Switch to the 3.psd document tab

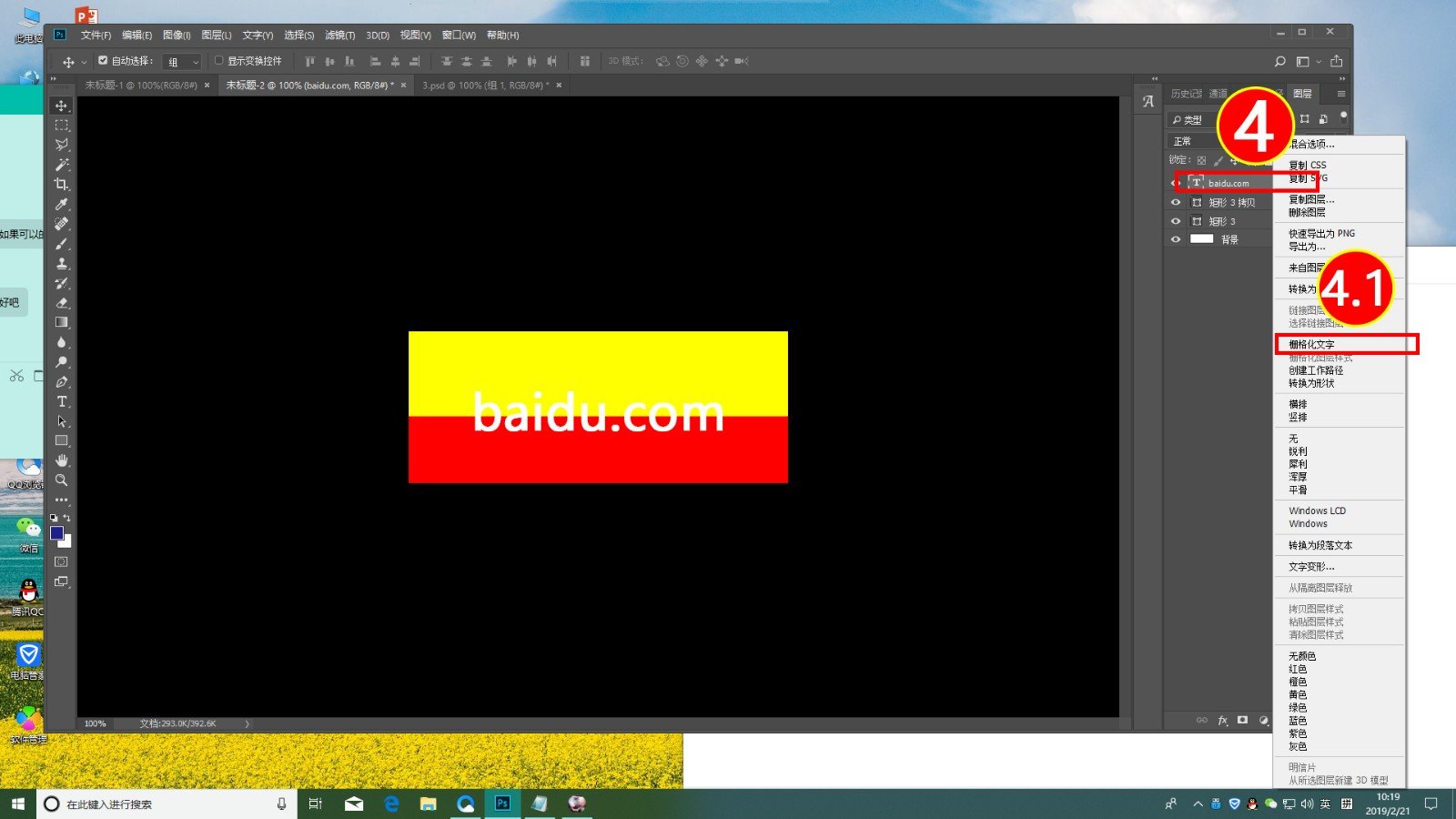point(484,86)
